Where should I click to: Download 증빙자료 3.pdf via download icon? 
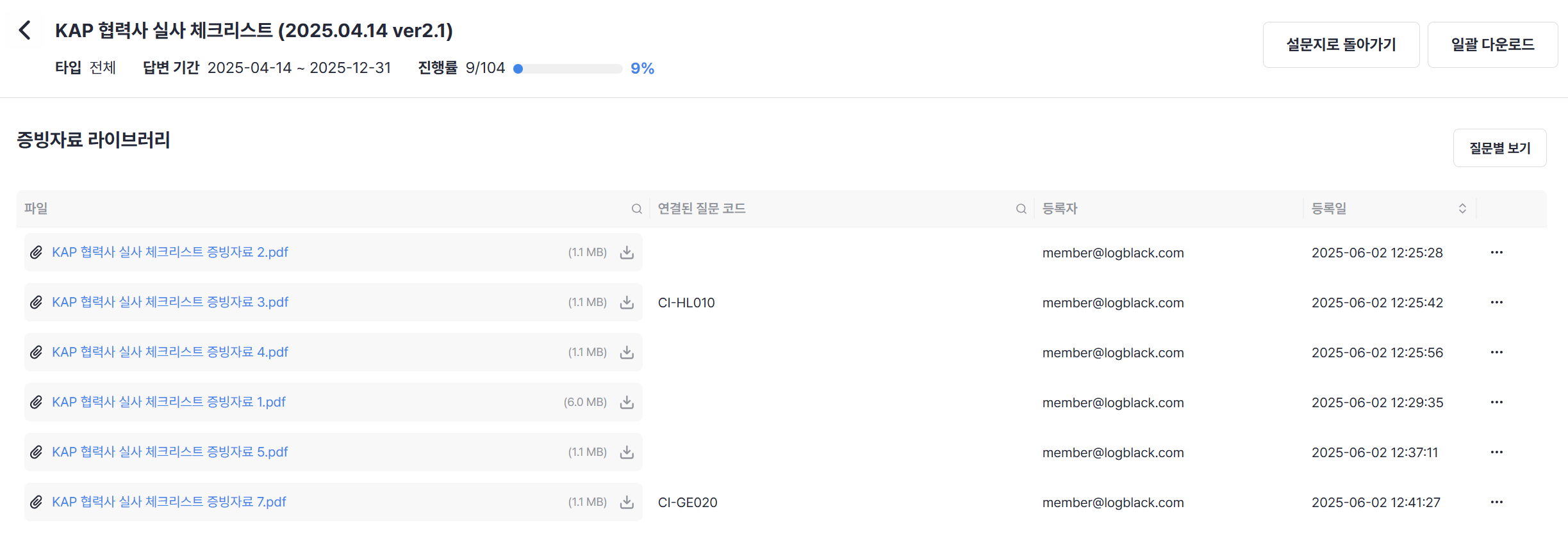[x=627, y=302]
